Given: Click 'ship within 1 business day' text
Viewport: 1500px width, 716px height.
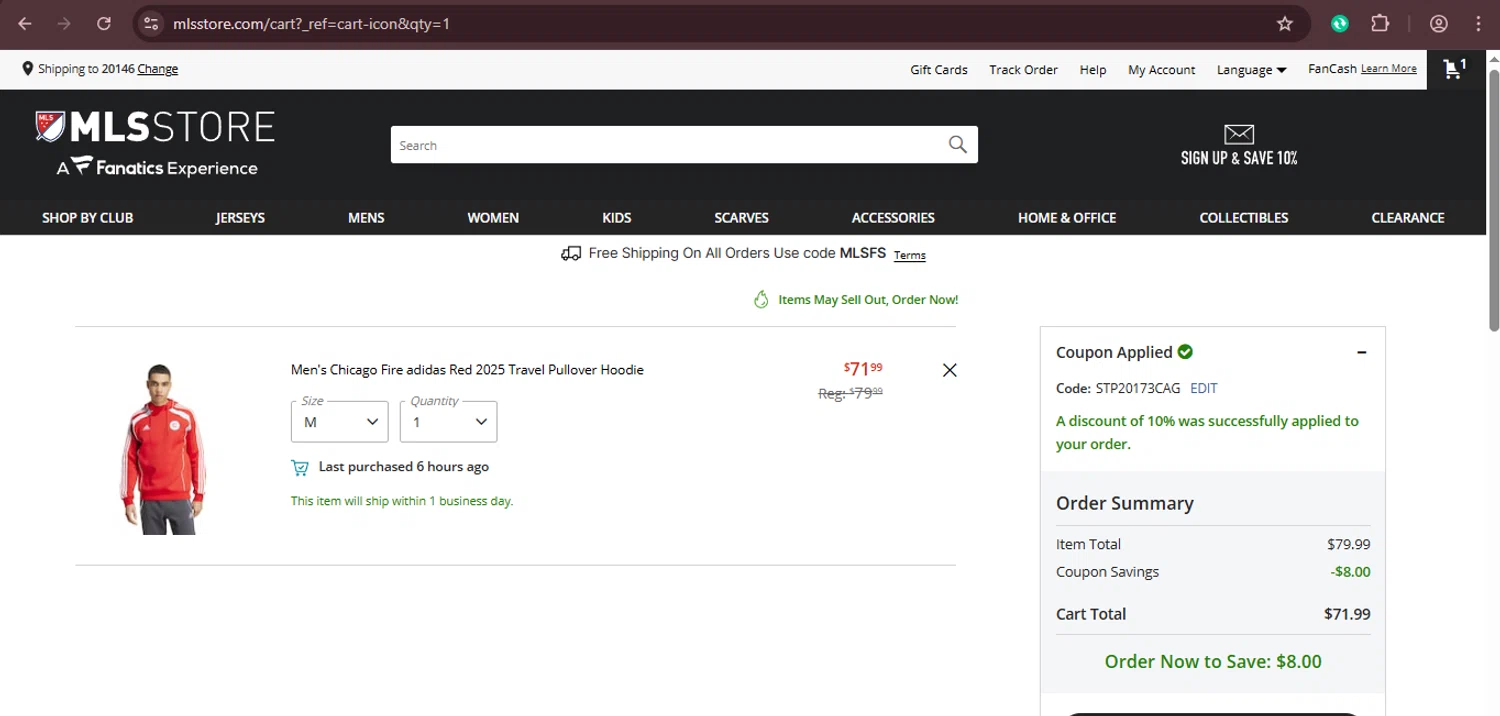Looking at the screenshot, I should tap(402, 501).
